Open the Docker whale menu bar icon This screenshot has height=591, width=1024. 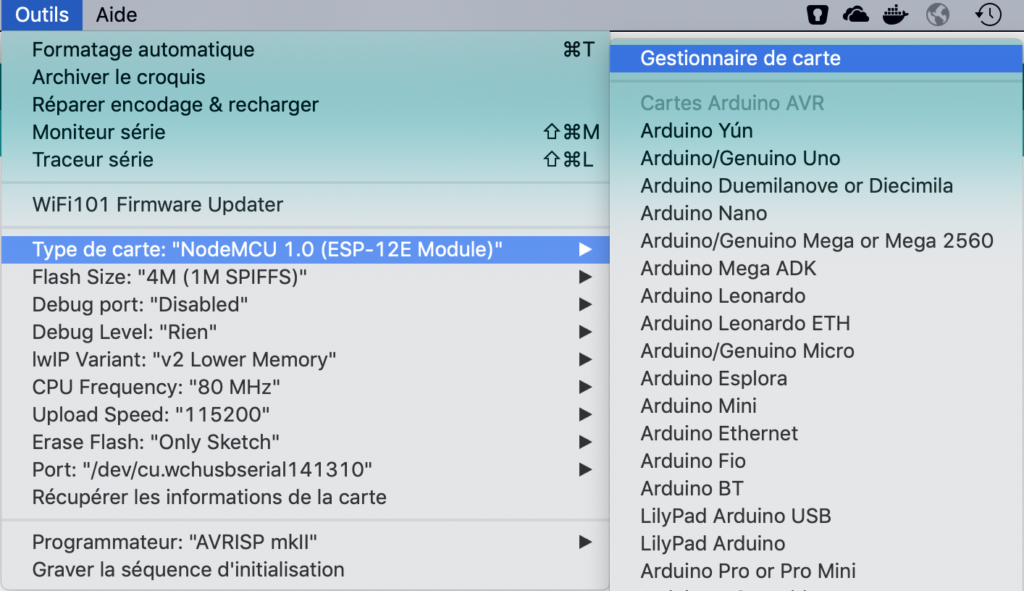point(895,14)
